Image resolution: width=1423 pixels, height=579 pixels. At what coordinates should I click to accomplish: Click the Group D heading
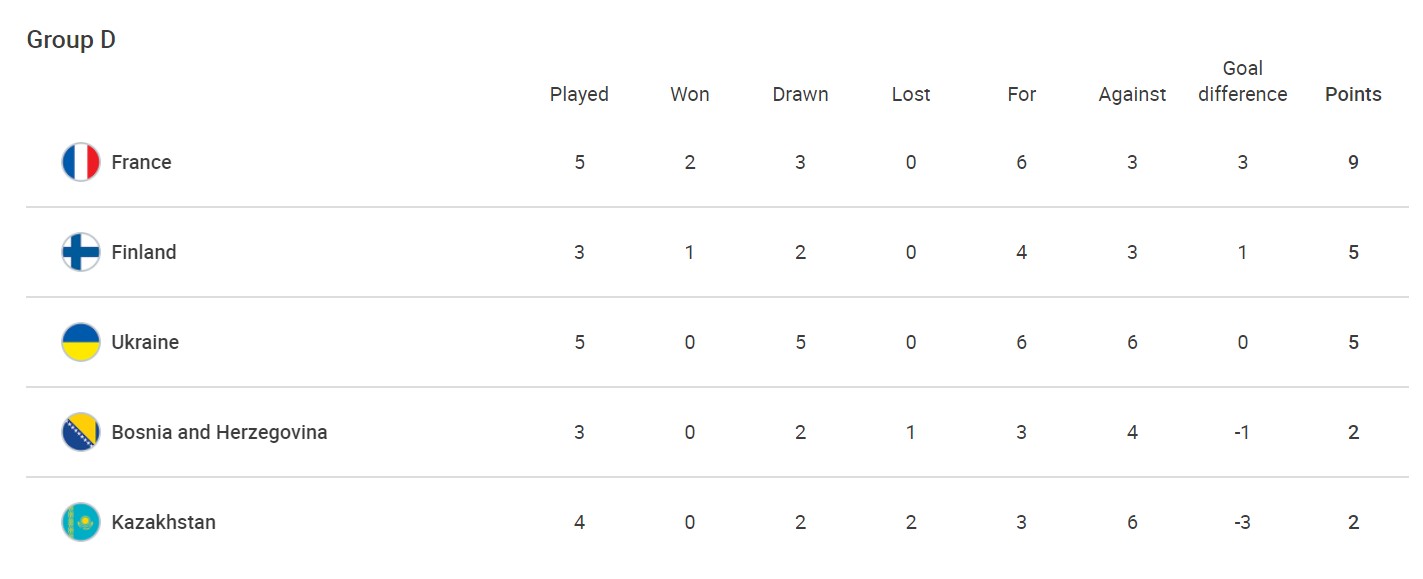point(71,40)
